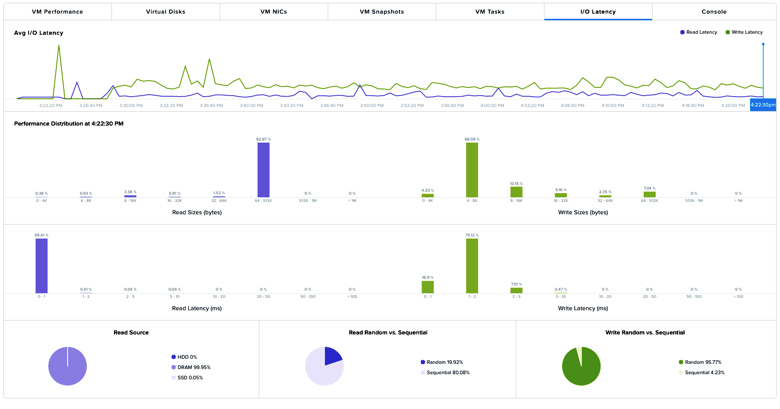Screen dimensions: 780x409
Task: Go to the VM Snapshots tab
Action: [x=381, y=12]
